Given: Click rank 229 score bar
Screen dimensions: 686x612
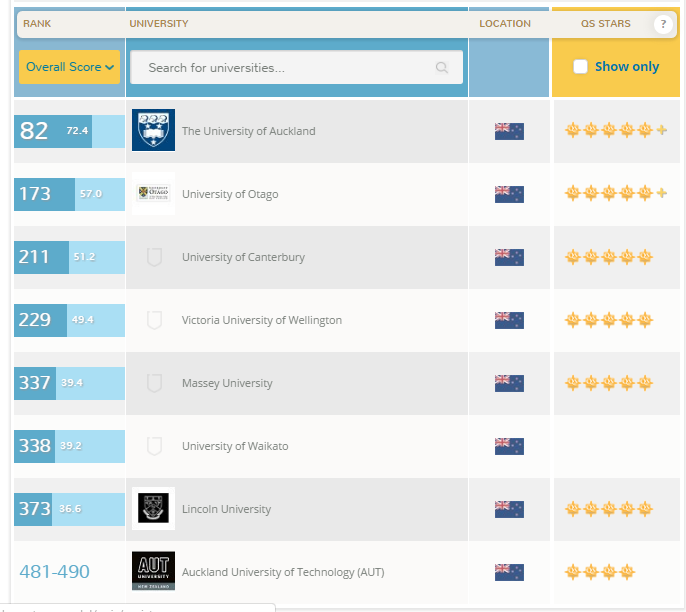Looking at the screenshot, I should (69, 320).
